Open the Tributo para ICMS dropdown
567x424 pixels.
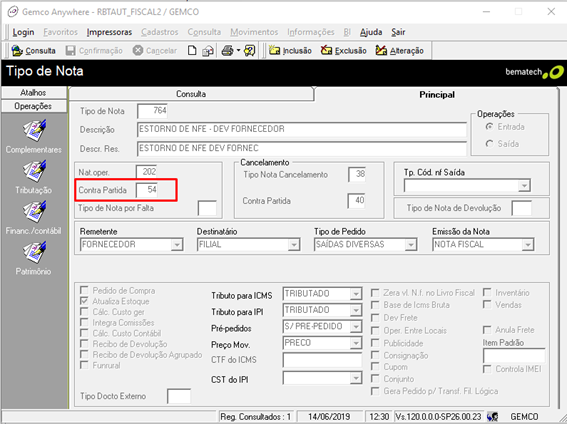(x=356, y=294)
